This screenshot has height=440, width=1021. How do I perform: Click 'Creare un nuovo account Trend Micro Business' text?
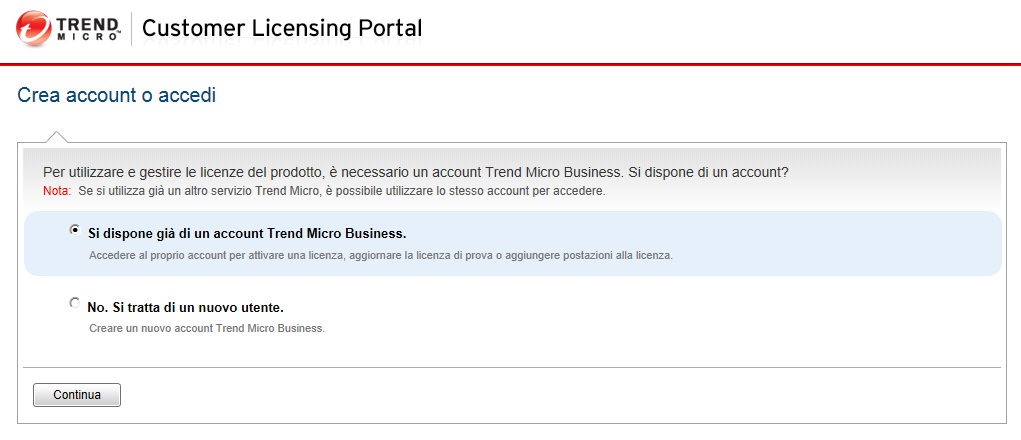pyautogui.click(x=207, y=328)
